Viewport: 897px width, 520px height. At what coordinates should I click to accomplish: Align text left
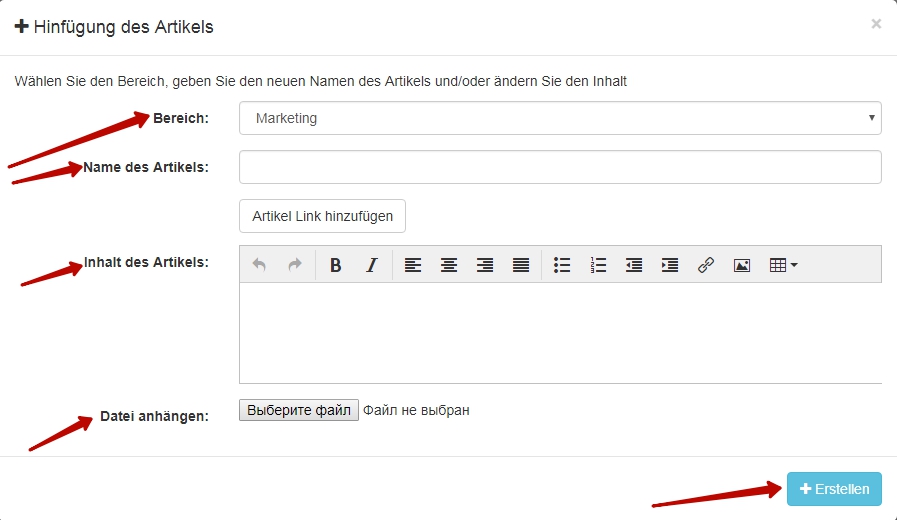point(413,265)
